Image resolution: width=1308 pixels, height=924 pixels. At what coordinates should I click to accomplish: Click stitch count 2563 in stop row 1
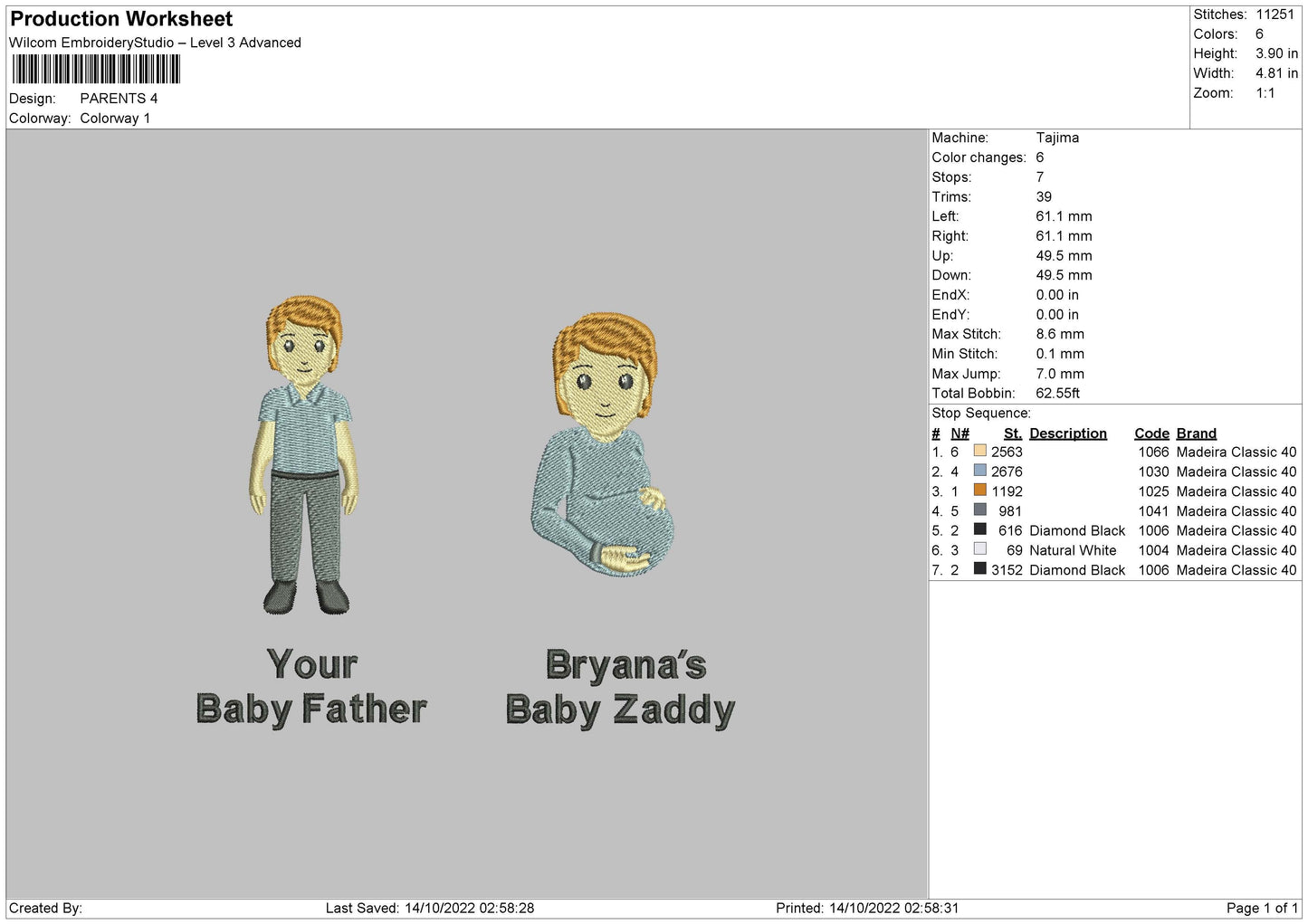point(1007,452)
